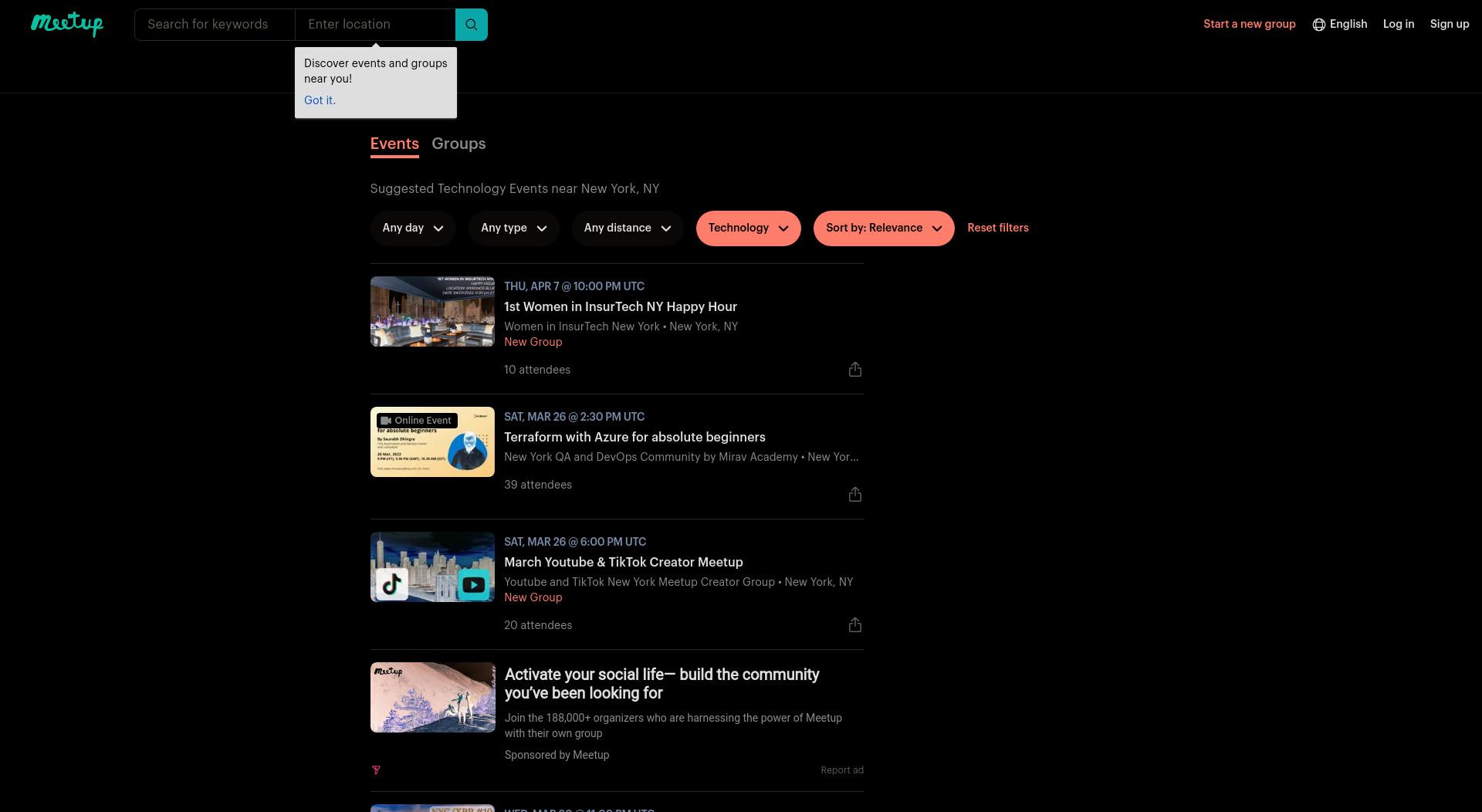Viewport: 1482px width, 812px height.
Task: Click New York QA and DevOps Community text
Action: [x=651, y=458]
